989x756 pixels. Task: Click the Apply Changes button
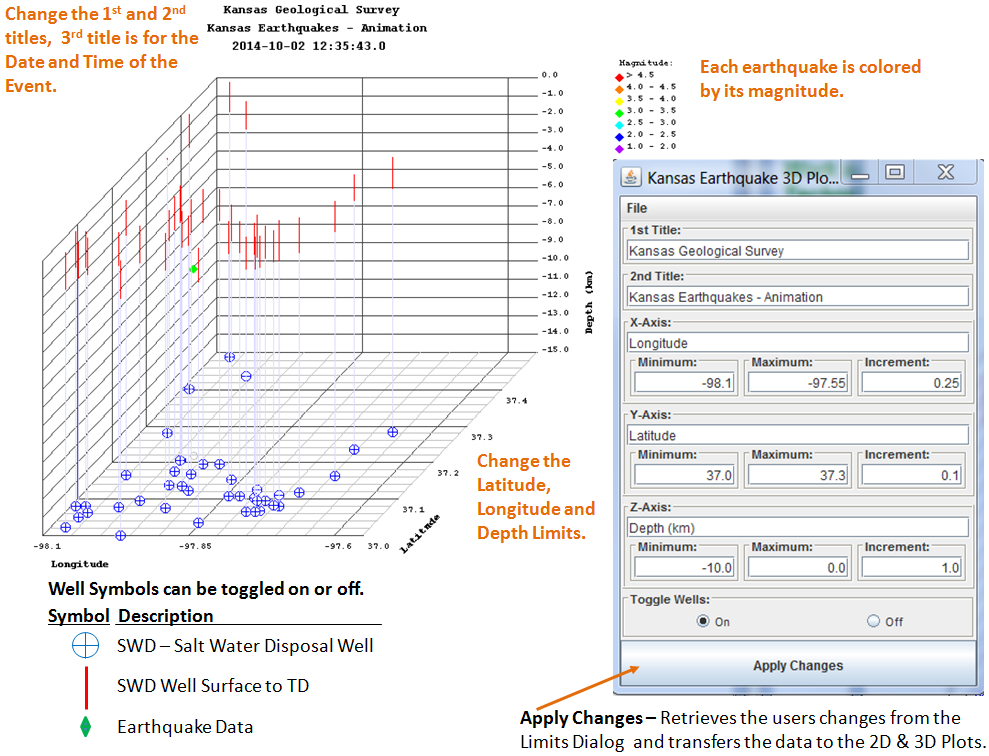[798, 665]
